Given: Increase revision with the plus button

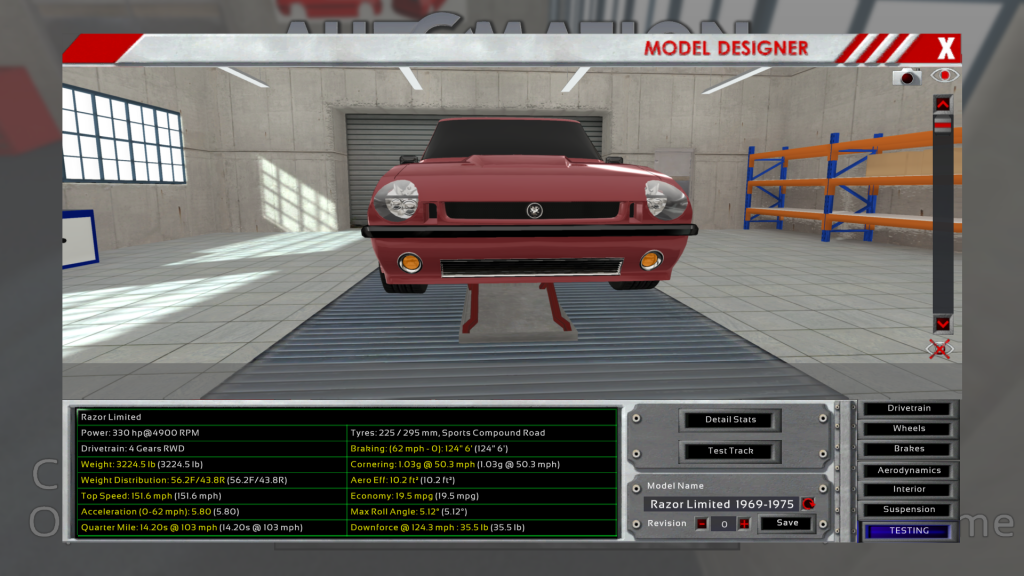Looking at the screenshot, I should click(x=743, y=523).
